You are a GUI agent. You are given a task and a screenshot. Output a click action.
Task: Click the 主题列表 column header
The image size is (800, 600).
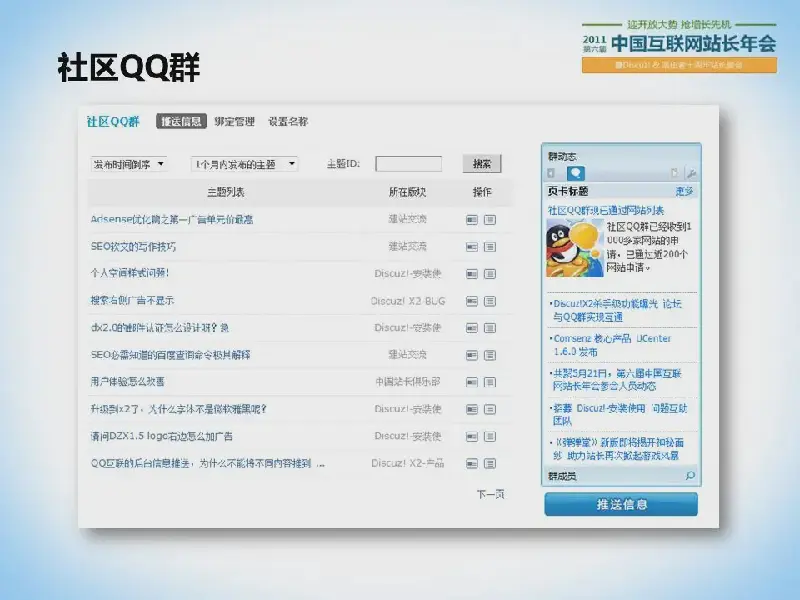[226, 192]
